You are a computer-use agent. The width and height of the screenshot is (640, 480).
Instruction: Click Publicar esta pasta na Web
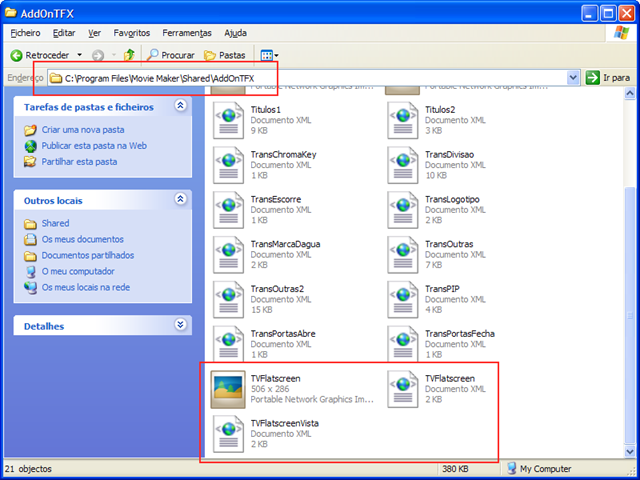(94, 146)
